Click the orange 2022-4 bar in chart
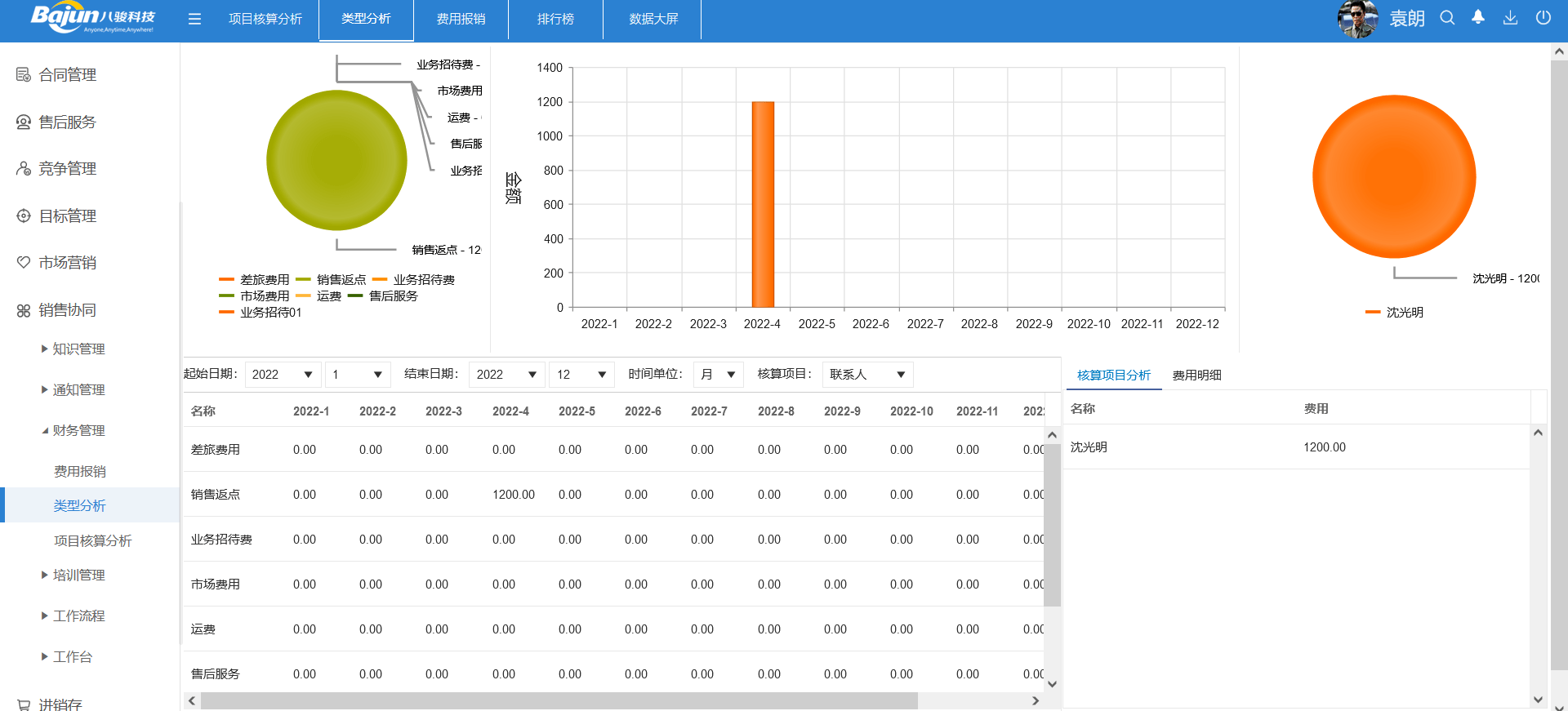1568x711 pixels. point(763,204)
